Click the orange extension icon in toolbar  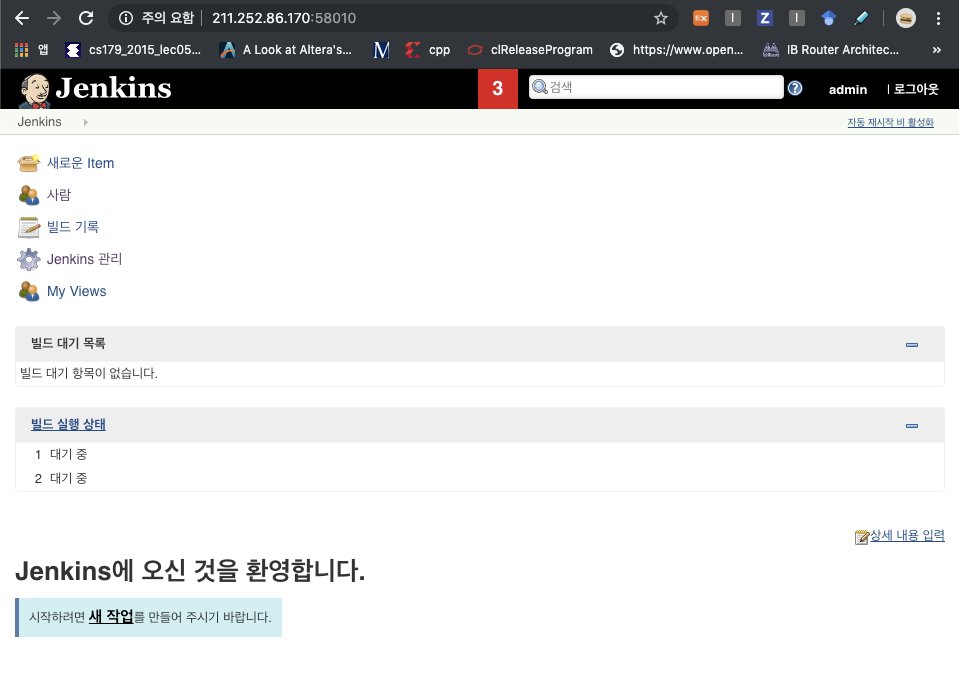pos(701,18)
